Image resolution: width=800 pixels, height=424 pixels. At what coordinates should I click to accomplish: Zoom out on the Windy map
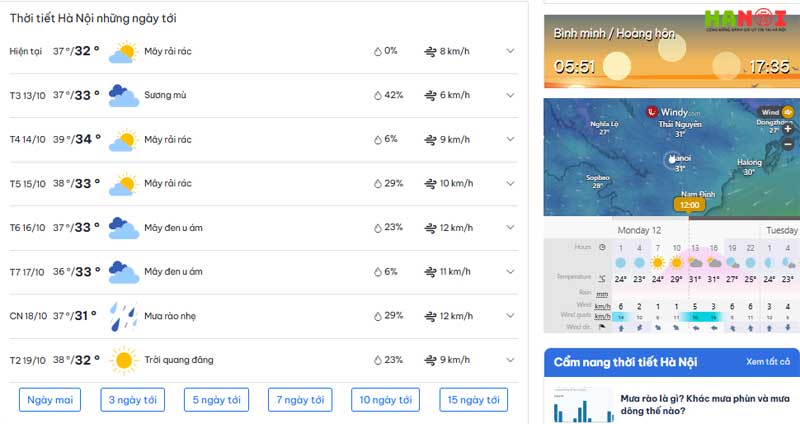coord(788,144)
